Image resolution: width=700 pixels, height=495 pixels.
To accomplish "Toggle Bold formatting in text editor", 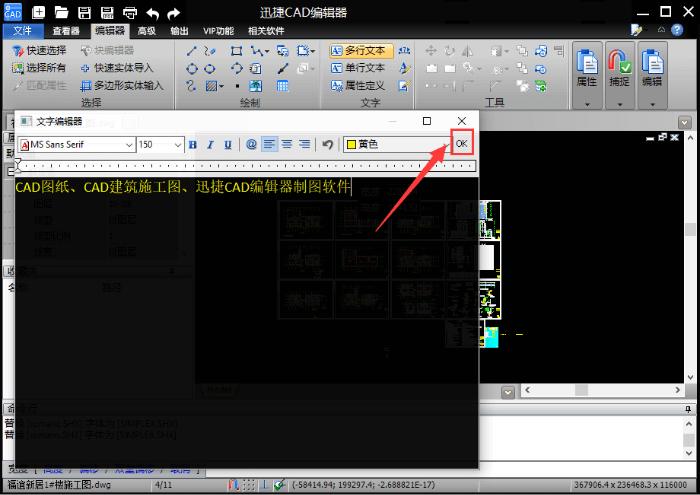I will [x=192, y=145].
